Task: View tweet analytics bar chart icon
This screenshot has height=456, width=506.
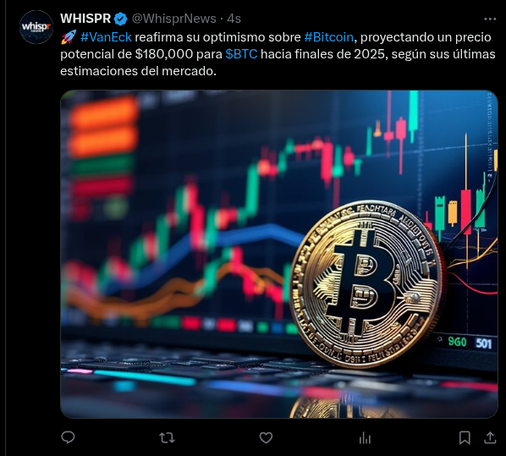Action: click(x=365, y=438)
